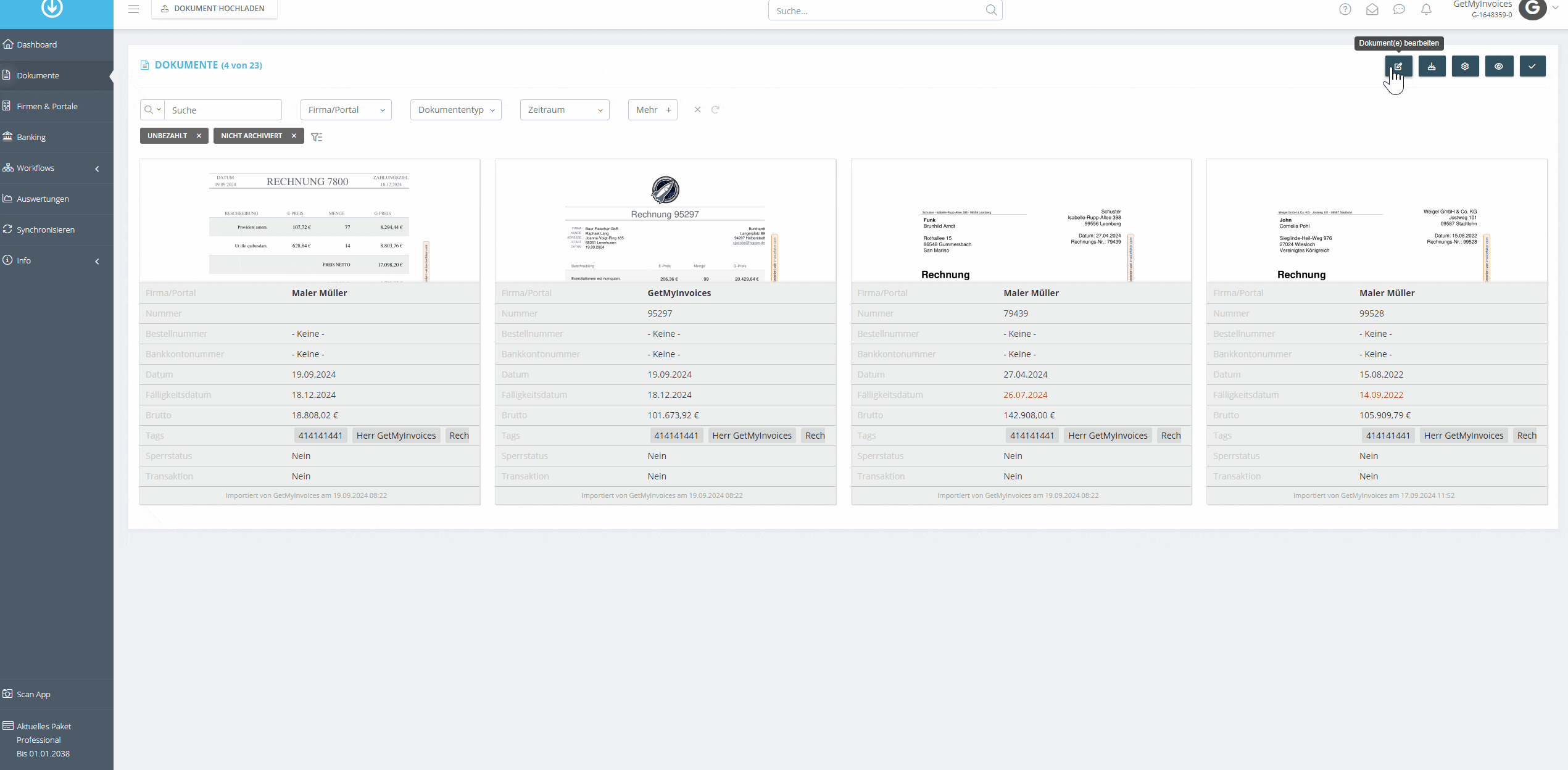Select the Dokumente sidebar item
The height and width of the screenshot is (770, 1568).
pyautogui.click(x=57, y=75)
